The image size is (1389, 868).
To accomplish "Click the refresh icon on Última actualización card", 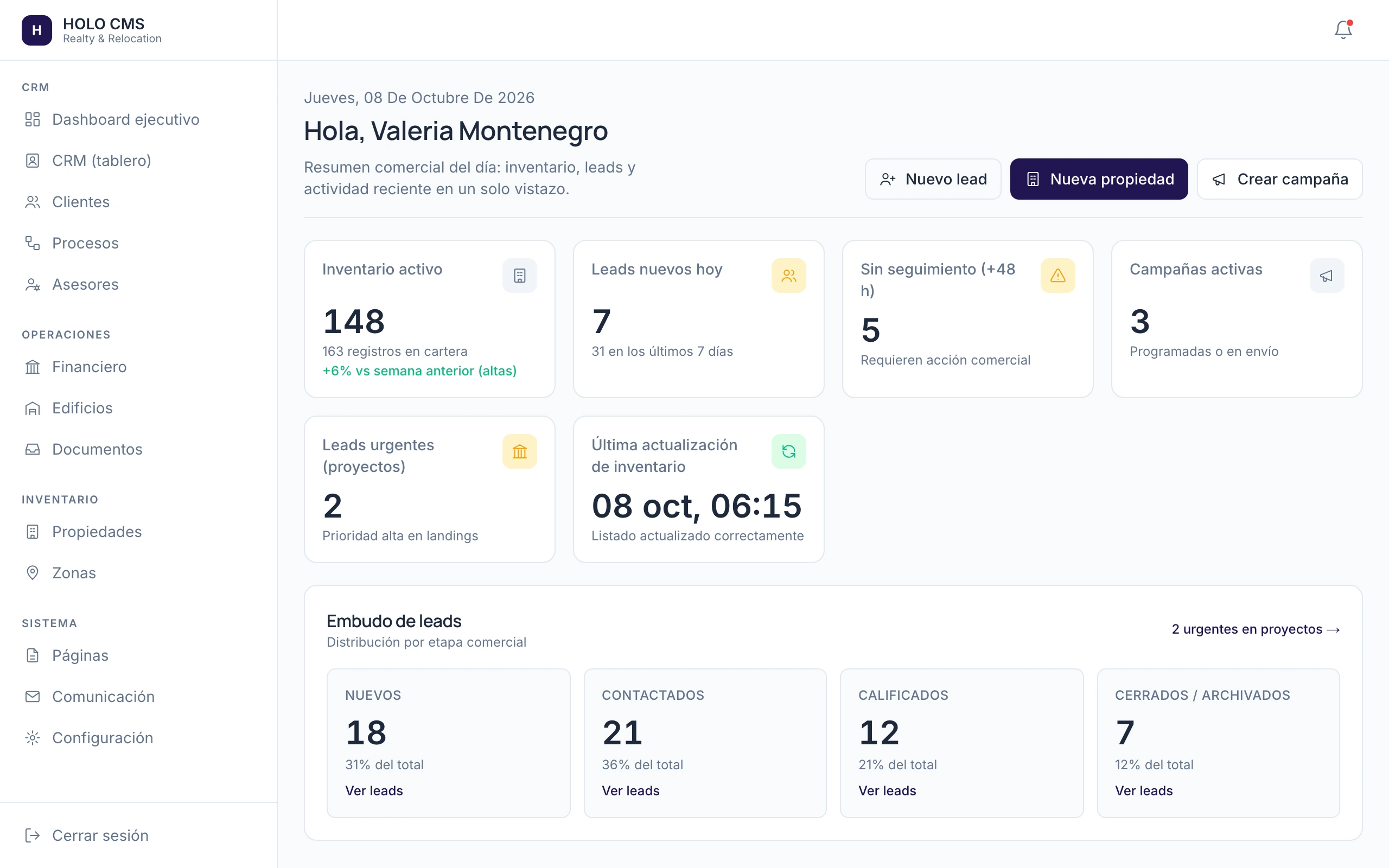I will click(x=788, y=451).
